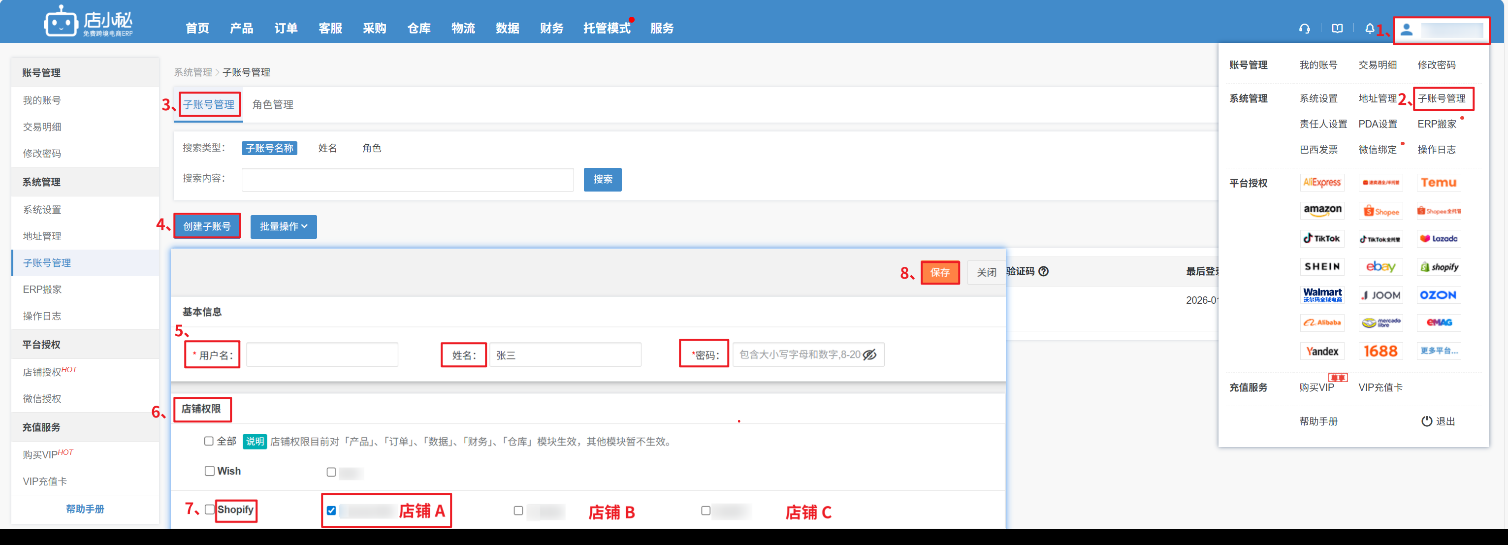Image resolution: width=1508 pixels, height=545 pixels.
Task: Click the TikTok platform logo
Action: tap(1322, 239)
